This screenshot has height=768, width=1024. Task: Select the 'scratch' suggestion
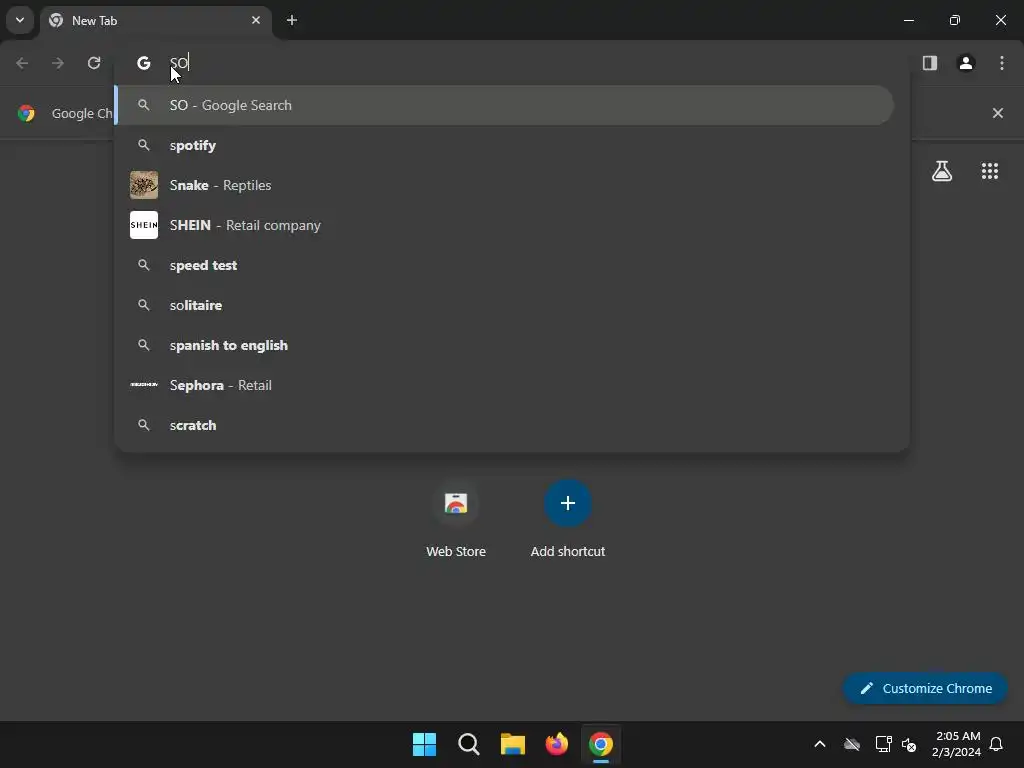click(x=512, y=425)
